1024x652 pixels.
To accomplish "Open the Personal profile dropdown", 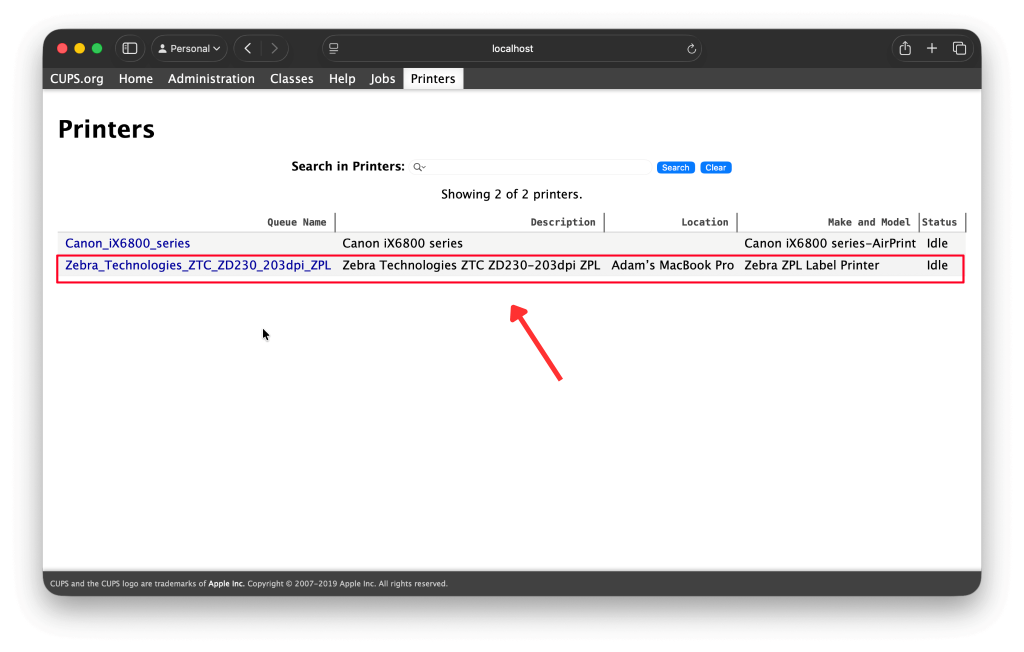I will (x=189, y=48).
